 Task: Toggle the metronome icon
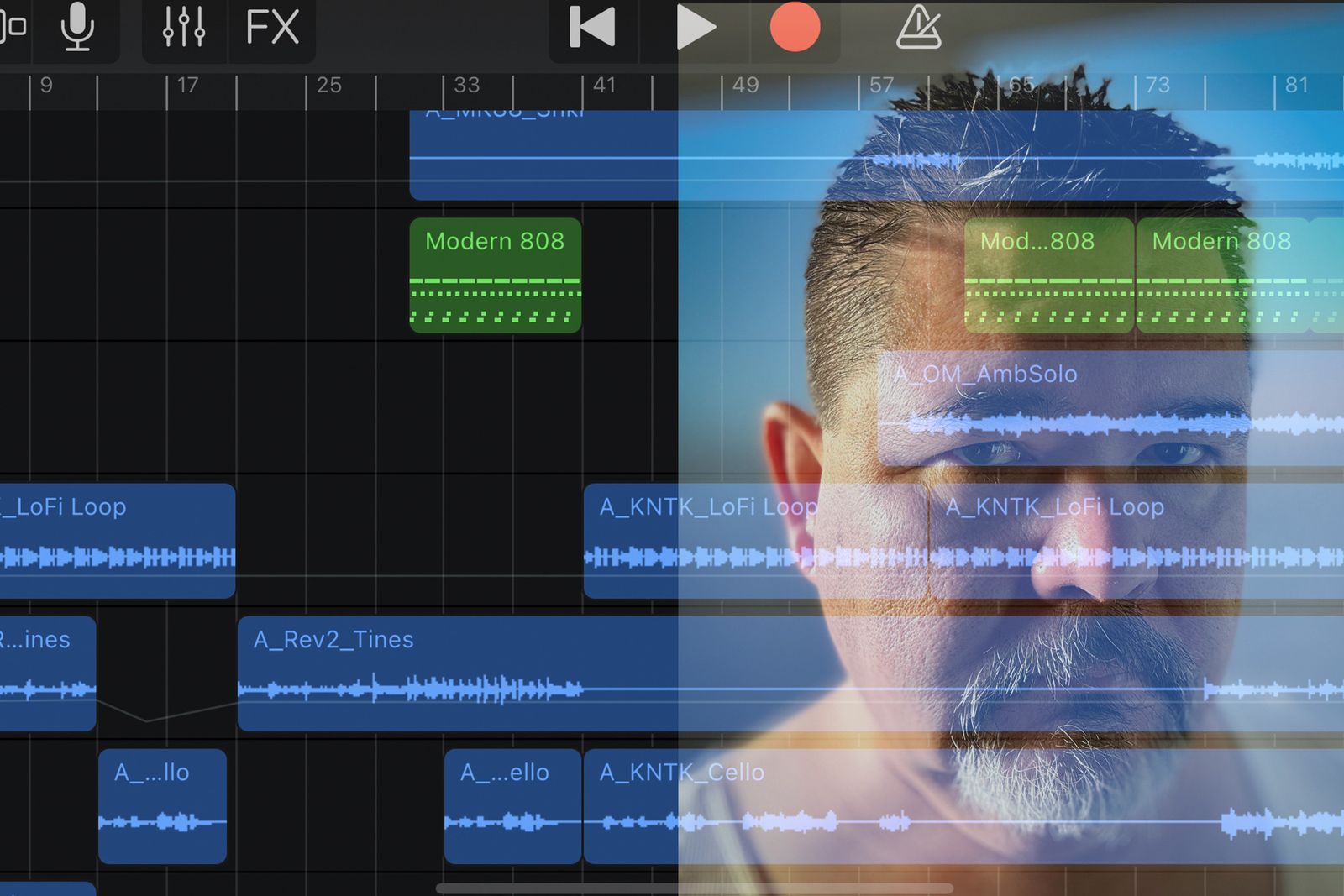pyautogui.click(x=918, y=27)
